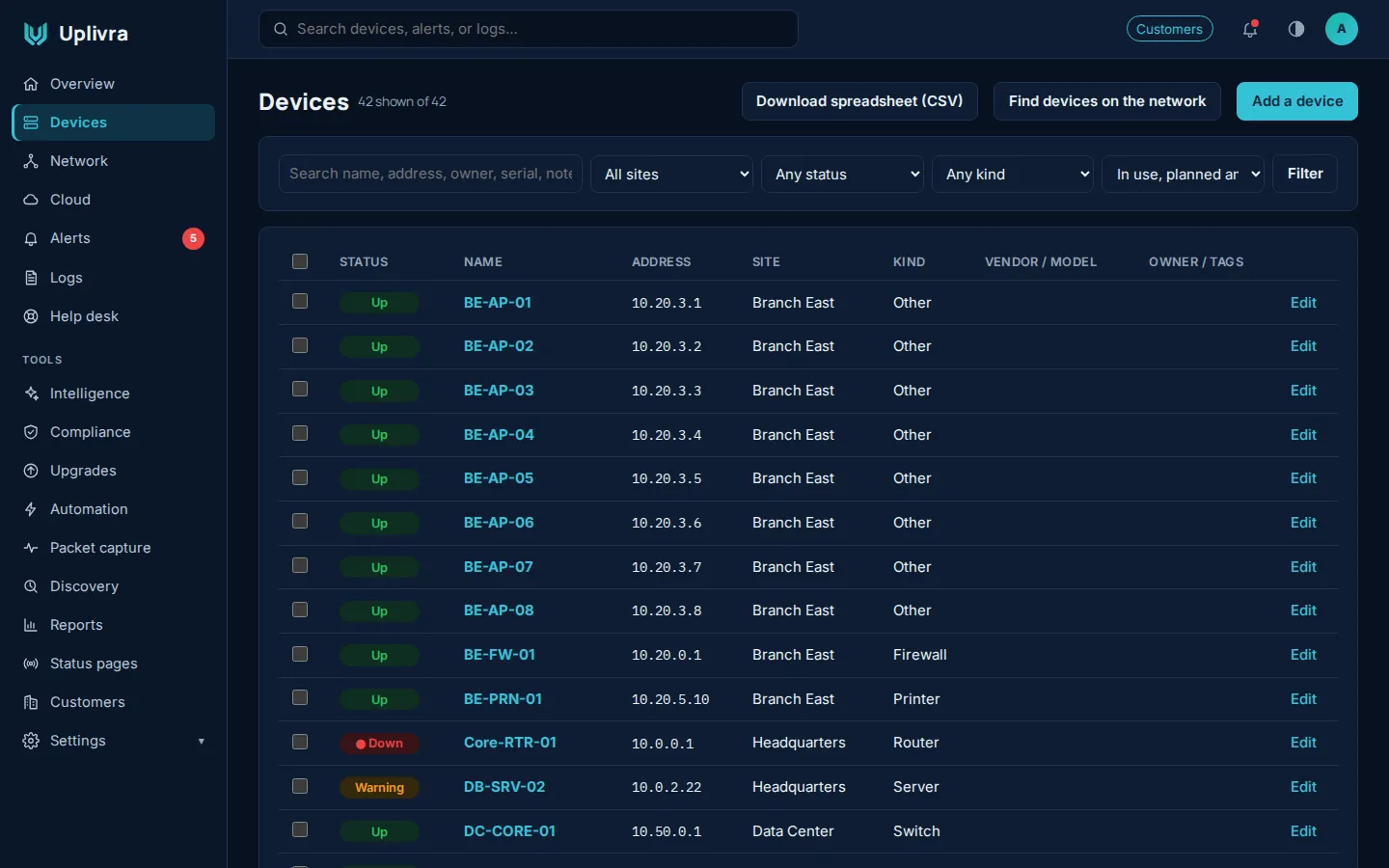Click the Warning status badge
Screen dimensions: 1389x868
coord(379,787)
